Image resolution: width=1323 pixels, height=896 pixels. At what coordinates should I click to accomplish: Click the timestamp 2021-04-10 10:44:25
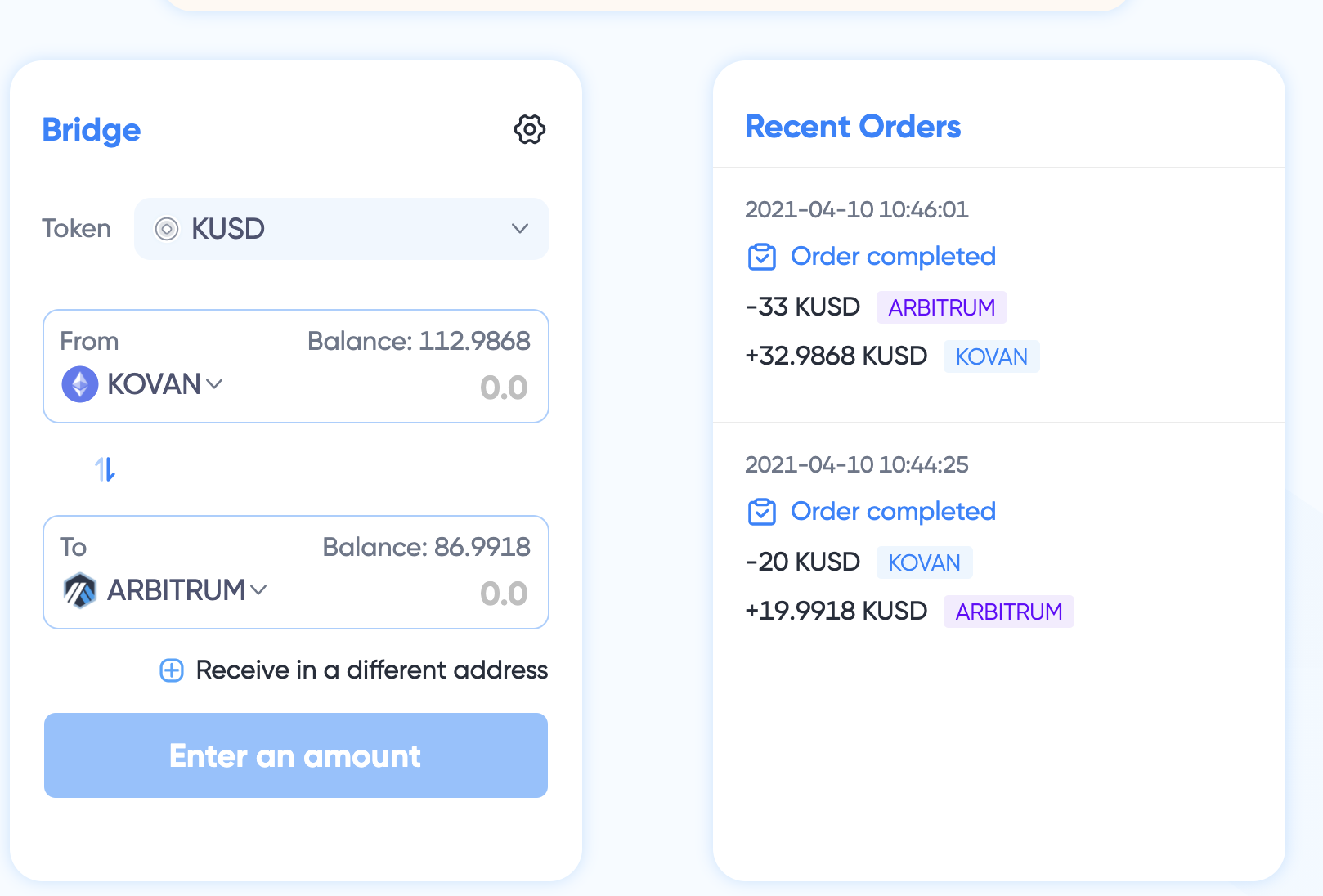(x=857, y=465)
